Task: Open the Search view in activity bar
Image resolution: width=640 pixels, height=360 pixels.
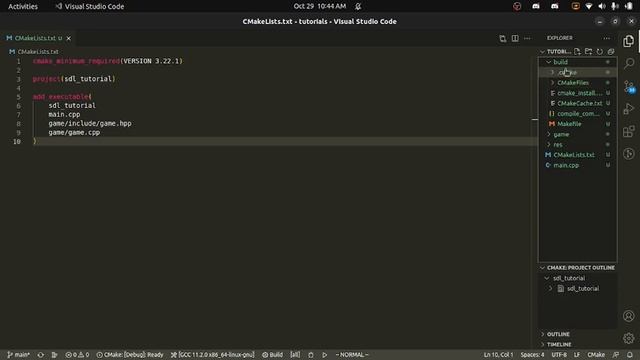Action: (629, 63)
